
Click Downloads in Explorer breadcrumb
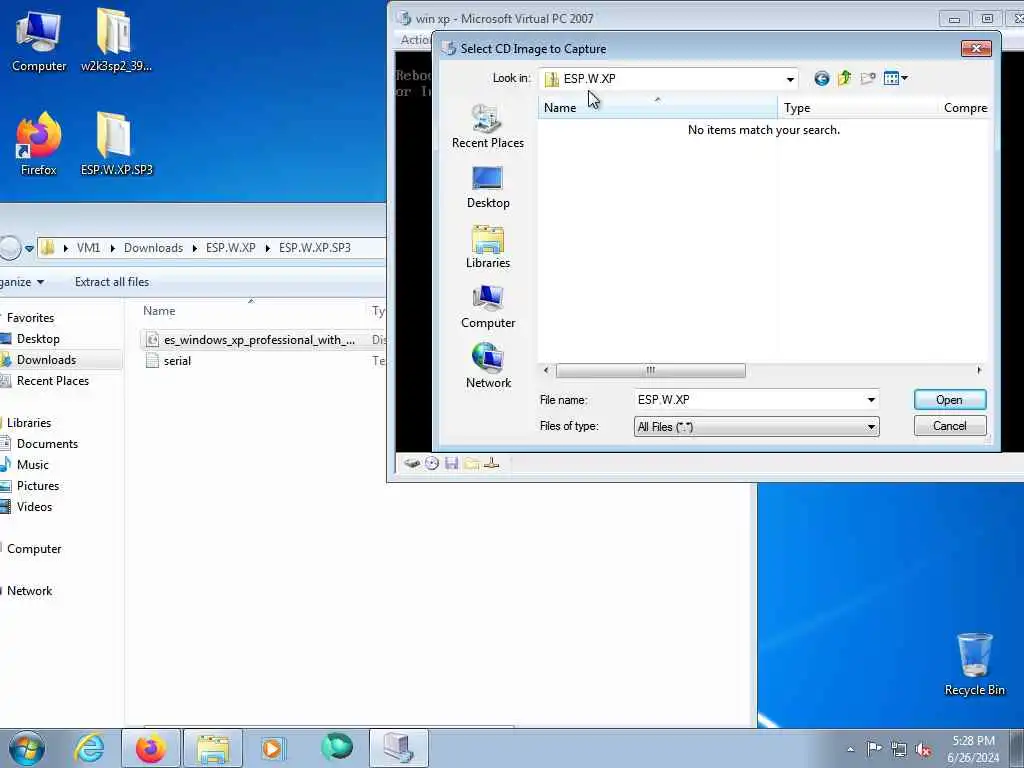coord(153,248)
